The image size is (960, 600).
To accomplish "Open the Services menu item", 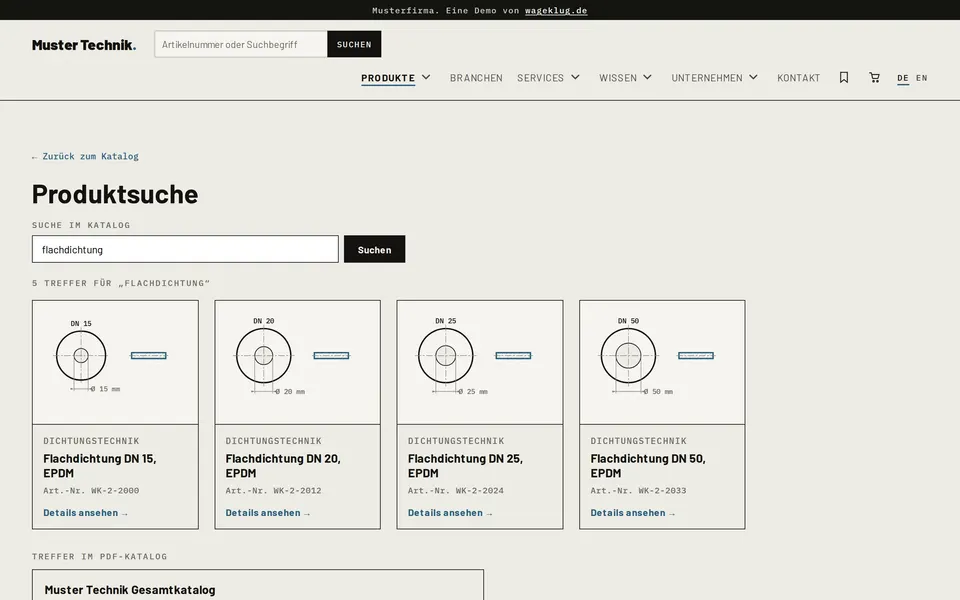I will point(541,78).
